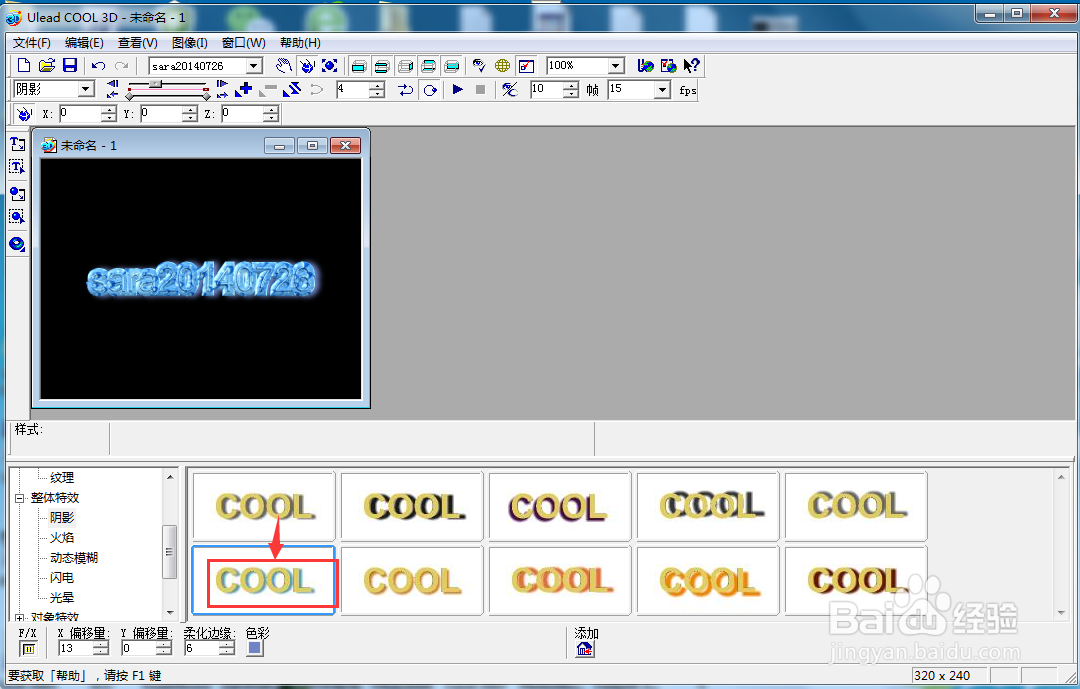
Task: Select 闪电 in the effects tree
Action: [x=62, y=577]
